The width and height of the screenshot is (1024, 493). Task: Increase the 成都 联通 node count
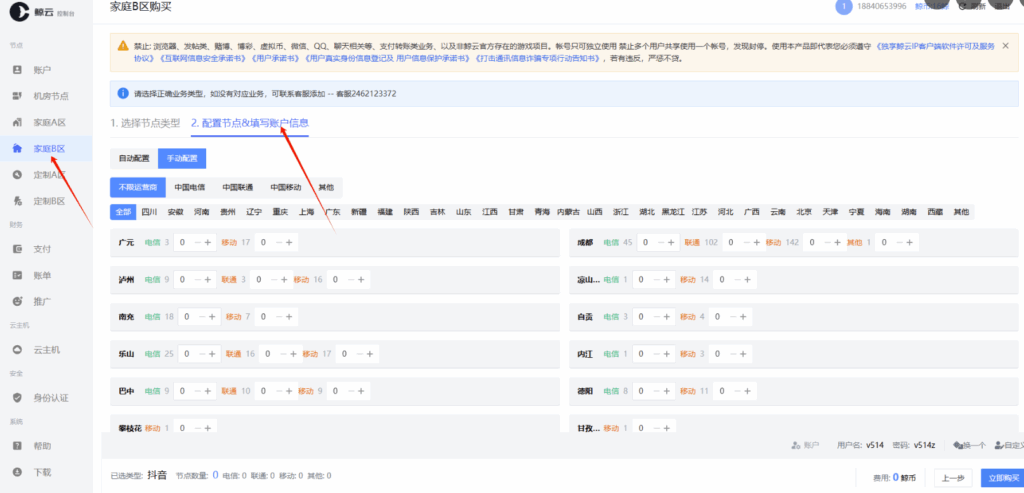(x=758, y=242)
